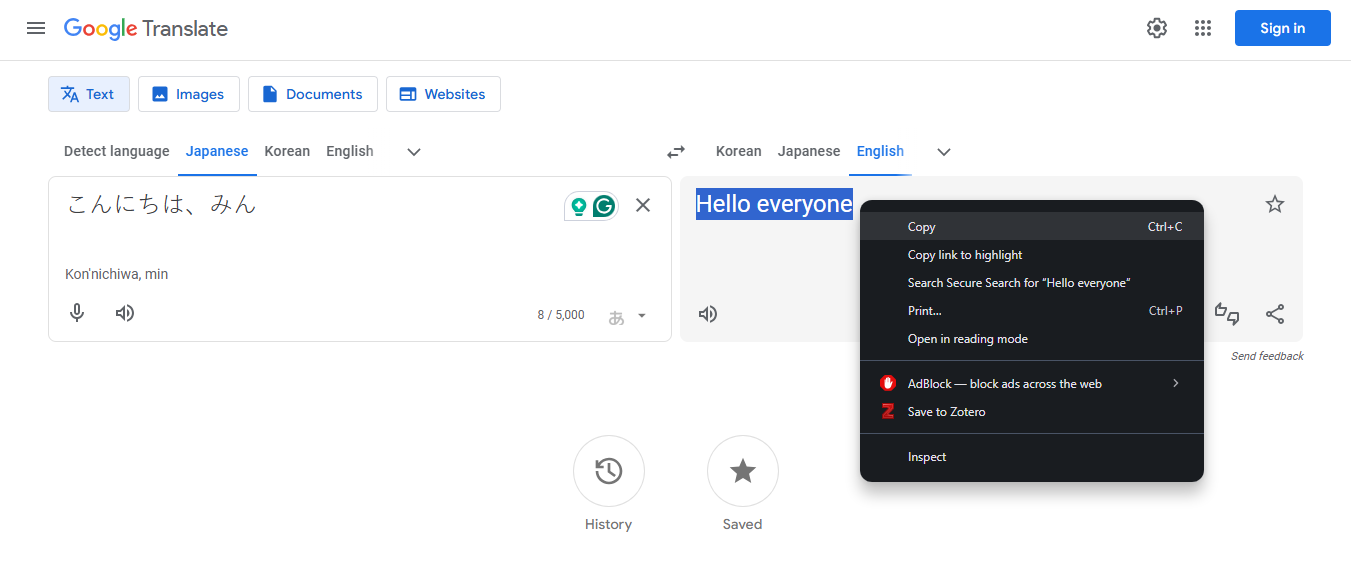Open the share icon for the translation

coord(1275,313)
